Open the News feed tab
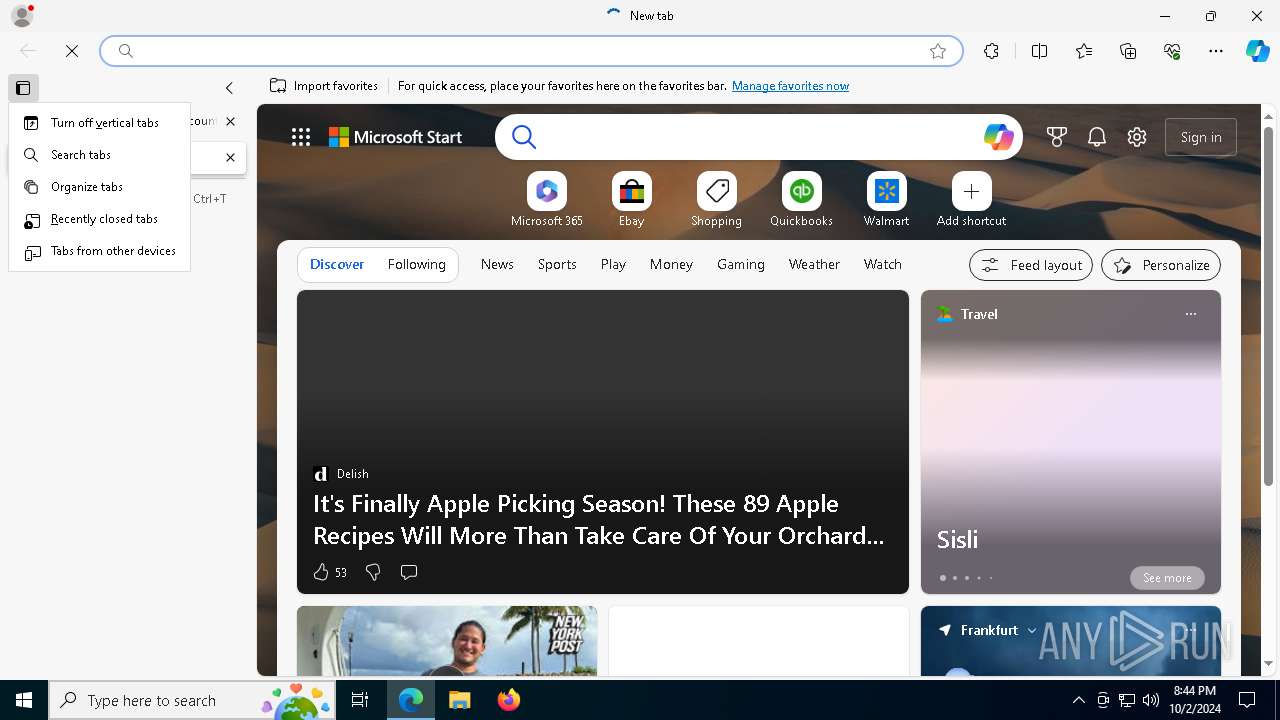Image resolution: width=1280 pixels, height=720 pixels. click(497, 265)
